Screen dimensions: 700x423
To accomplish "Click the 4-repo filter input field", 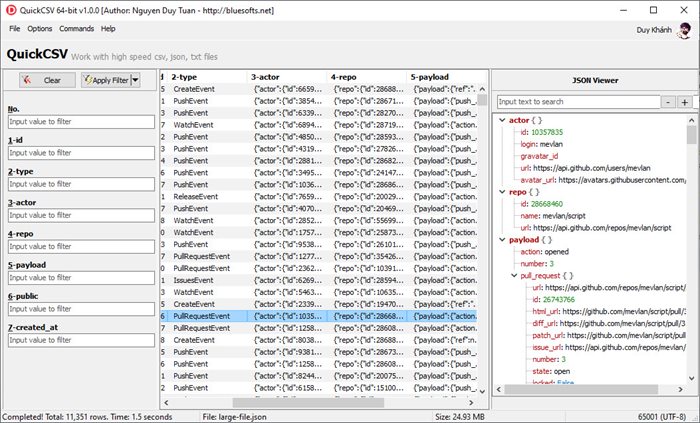I will tap(81, 247).
